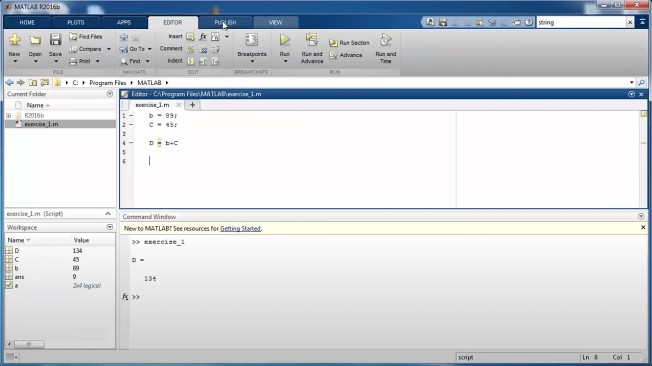Select the Run Section icon
The height and width of the screenshot is (366, 652).
[333, 43]
